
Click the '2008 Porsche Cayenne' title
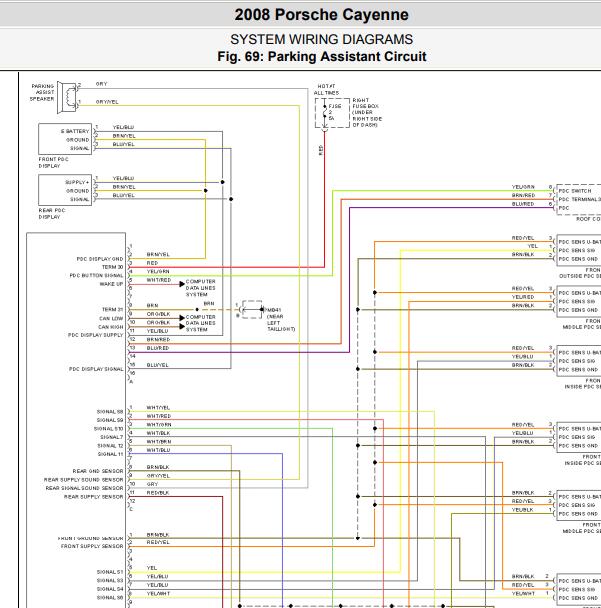pos(321,15)
